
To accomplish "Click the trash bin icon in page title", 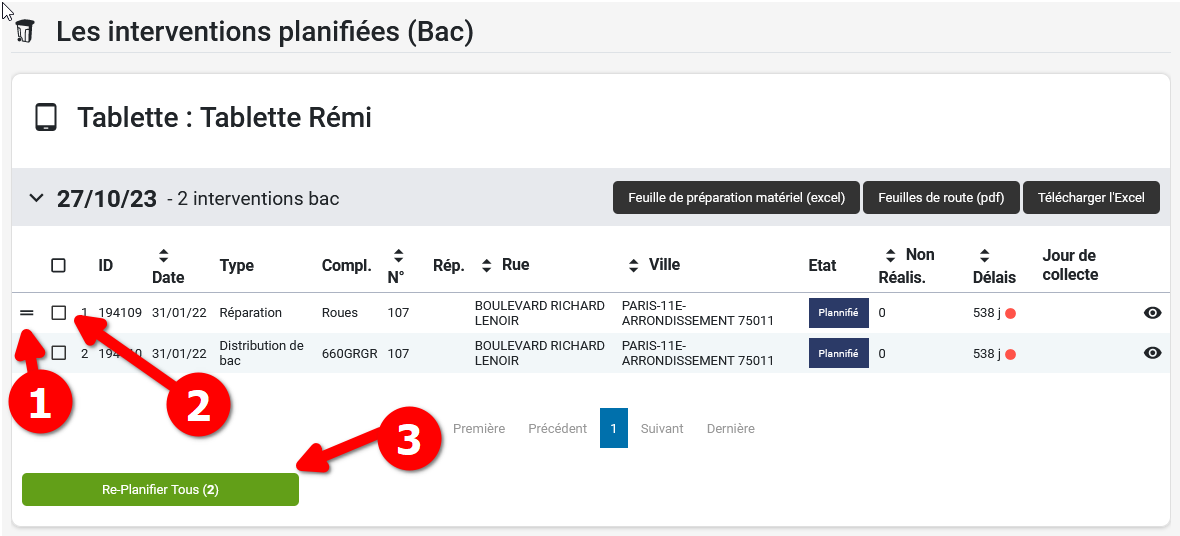I will (x=25, y=31).
